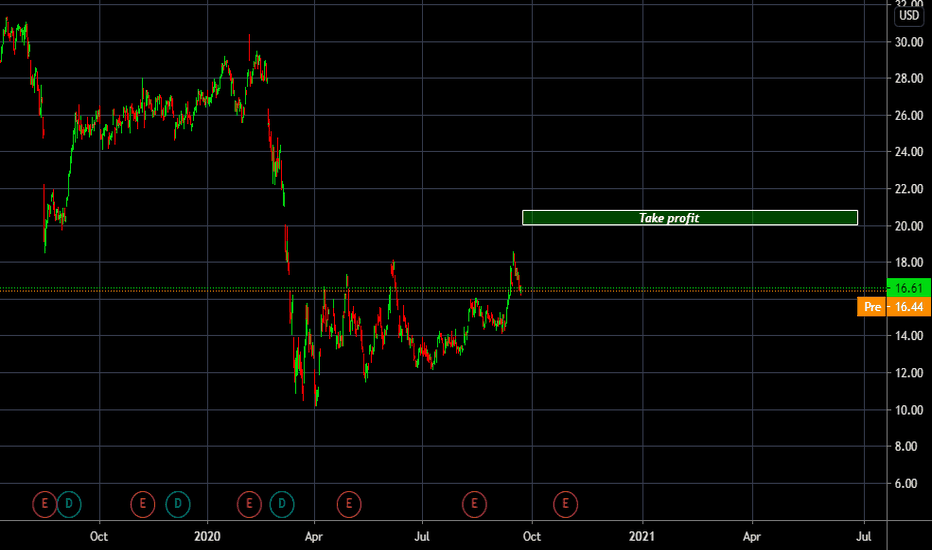
Task: Open the earnings E marker between Oct 2019 and 2020
Action: (x=143, y=504)
